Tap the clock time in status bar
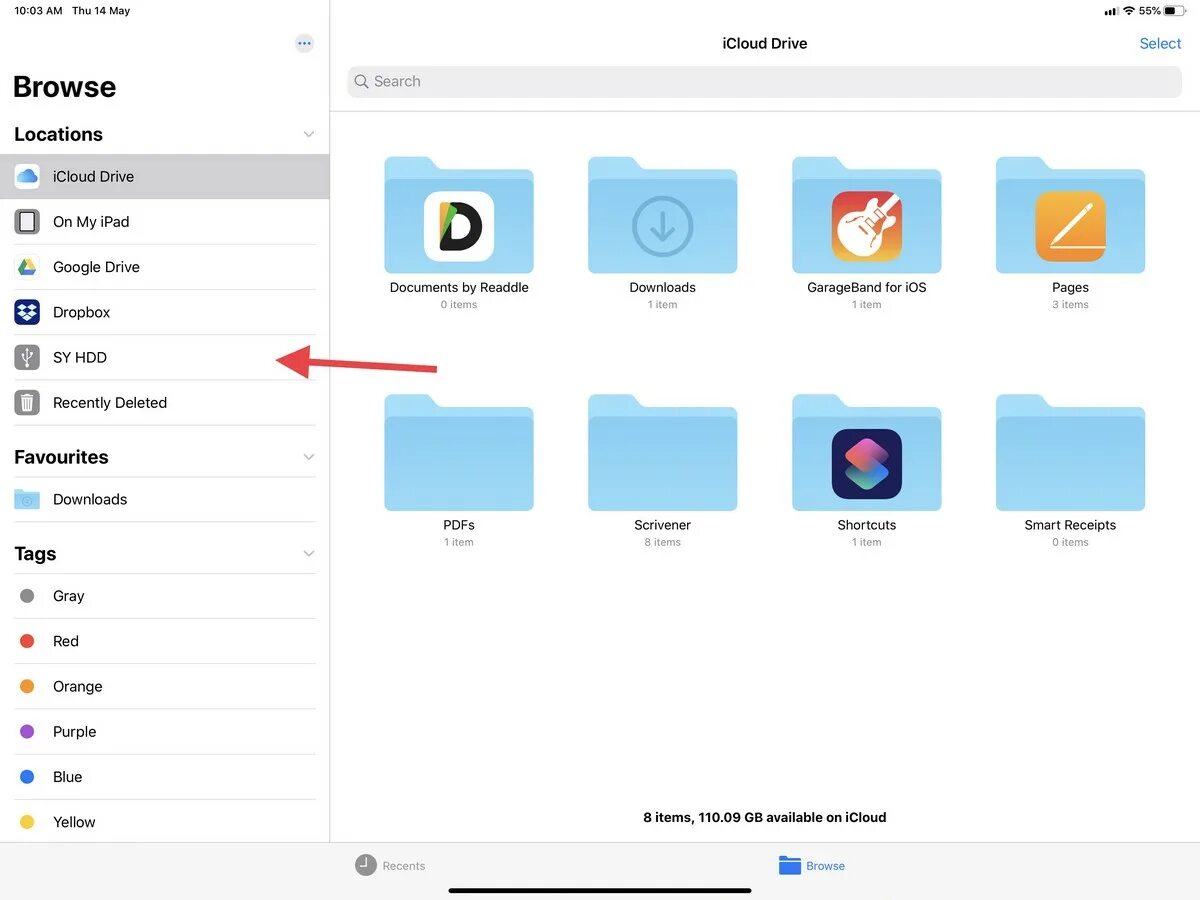The height and width of the screenshot is (900, 1200). (38, 11)
